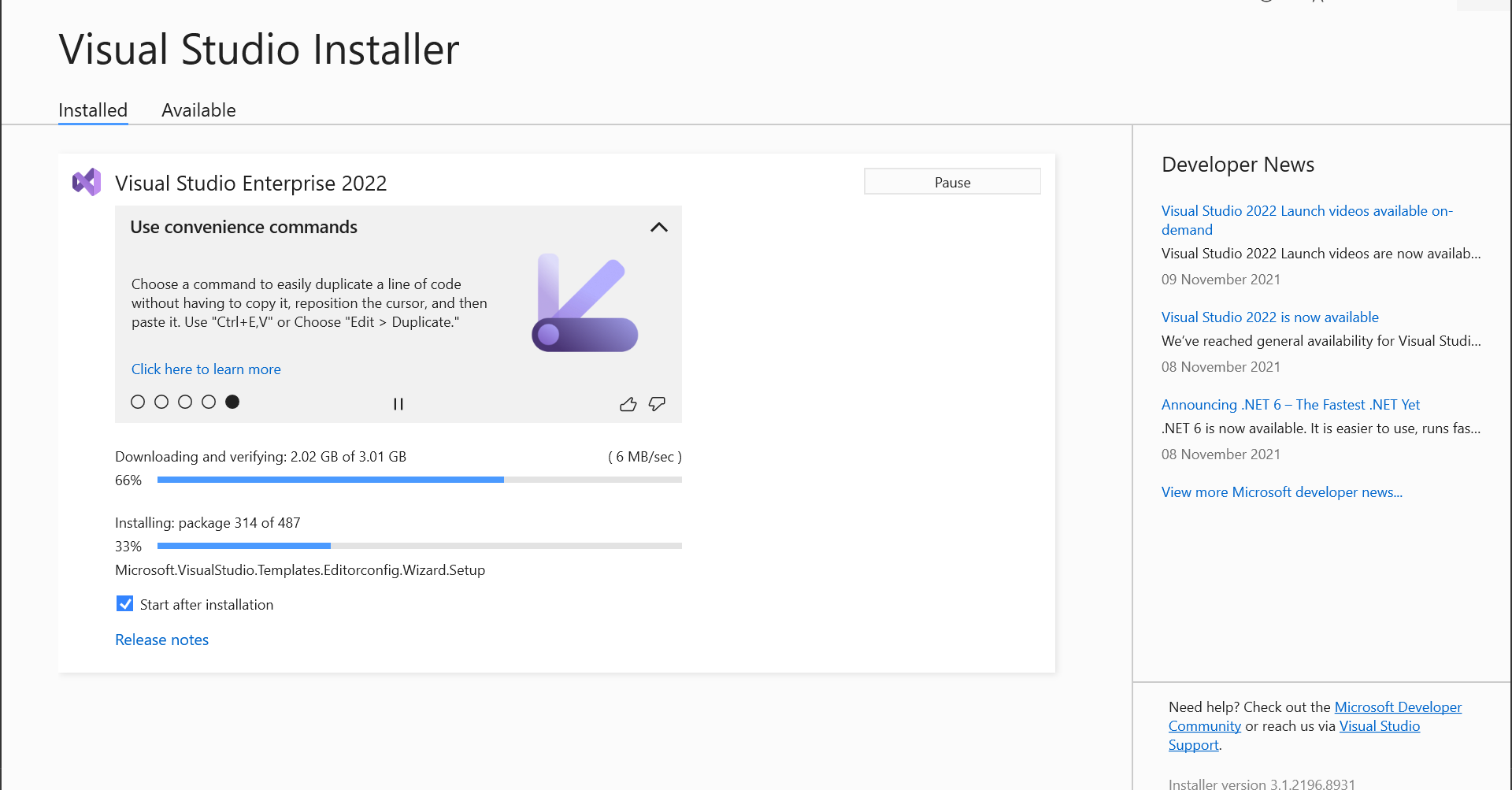1512x790 pixels.
Task: Click the Installer version text
Action: 1262,784
